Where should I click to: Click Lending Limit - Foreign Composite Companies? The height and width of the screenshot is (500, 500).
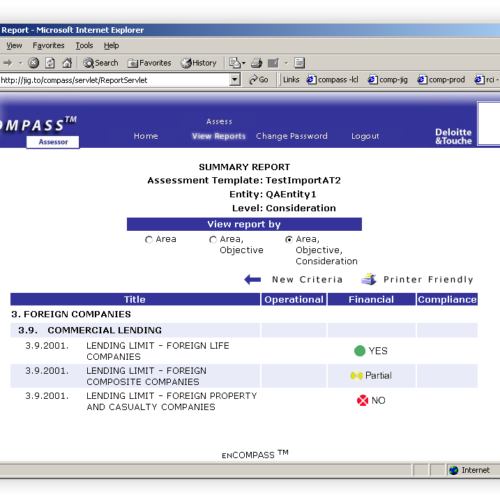point(146,376)
